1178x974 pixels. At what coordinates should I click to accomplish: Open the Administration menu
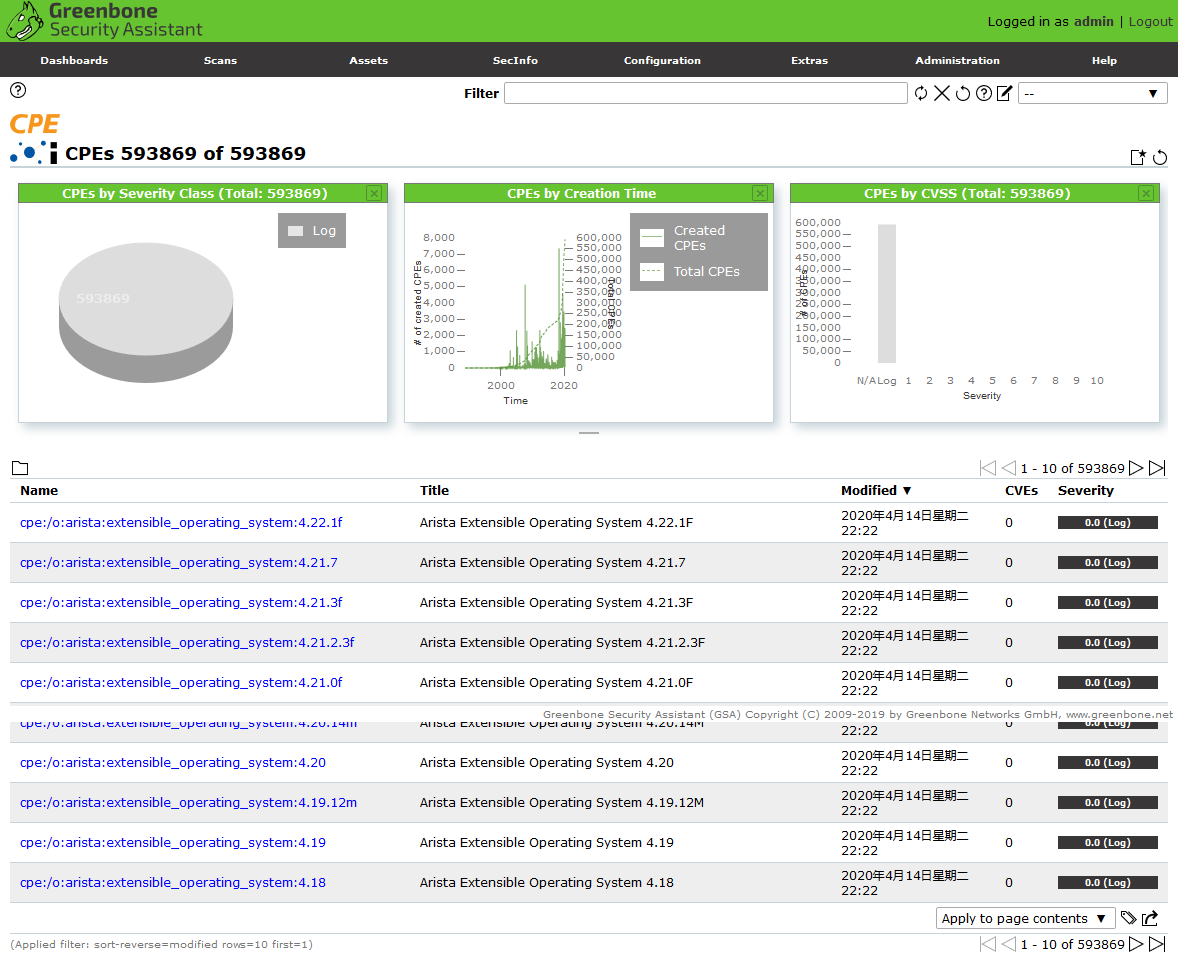957,60
